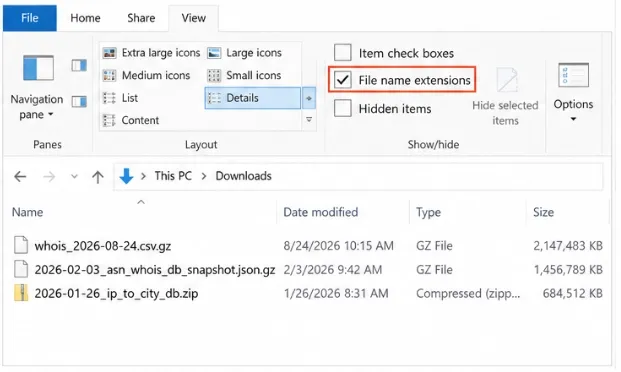Click the 2/3/2026 9:42 AM date cell
Image resolution: width=621 pixels, height=372 pixels.
[x=333, y=270]
